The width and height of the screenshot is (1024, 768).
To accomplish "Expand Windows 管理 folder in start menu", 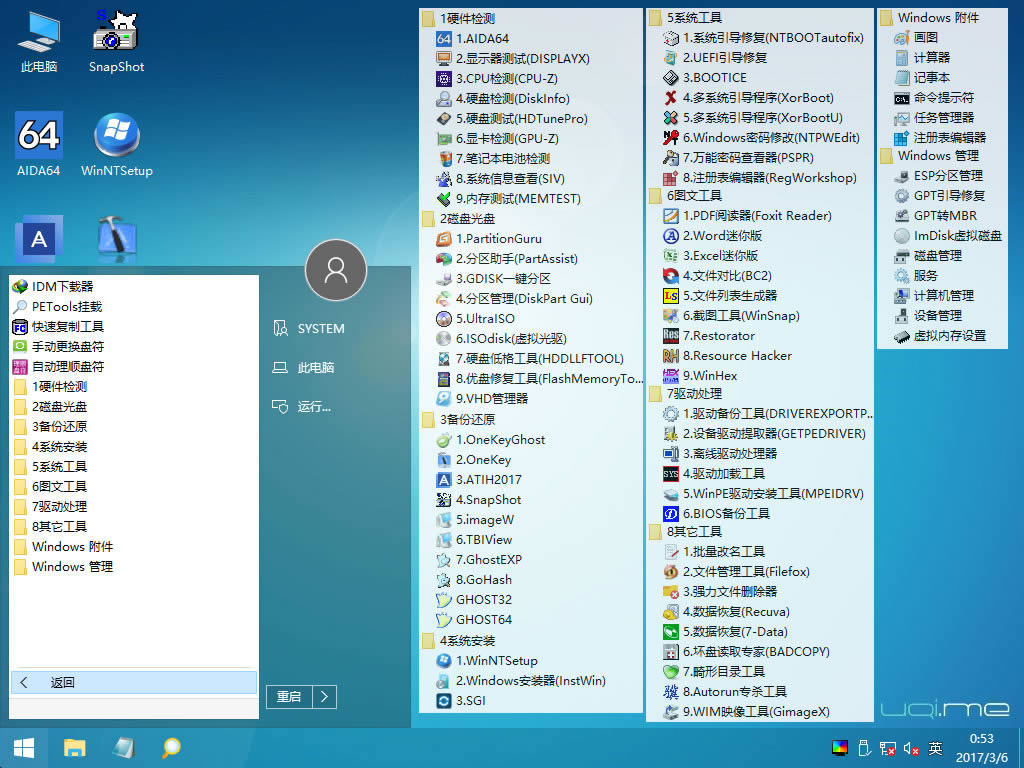I will [134, 567].
